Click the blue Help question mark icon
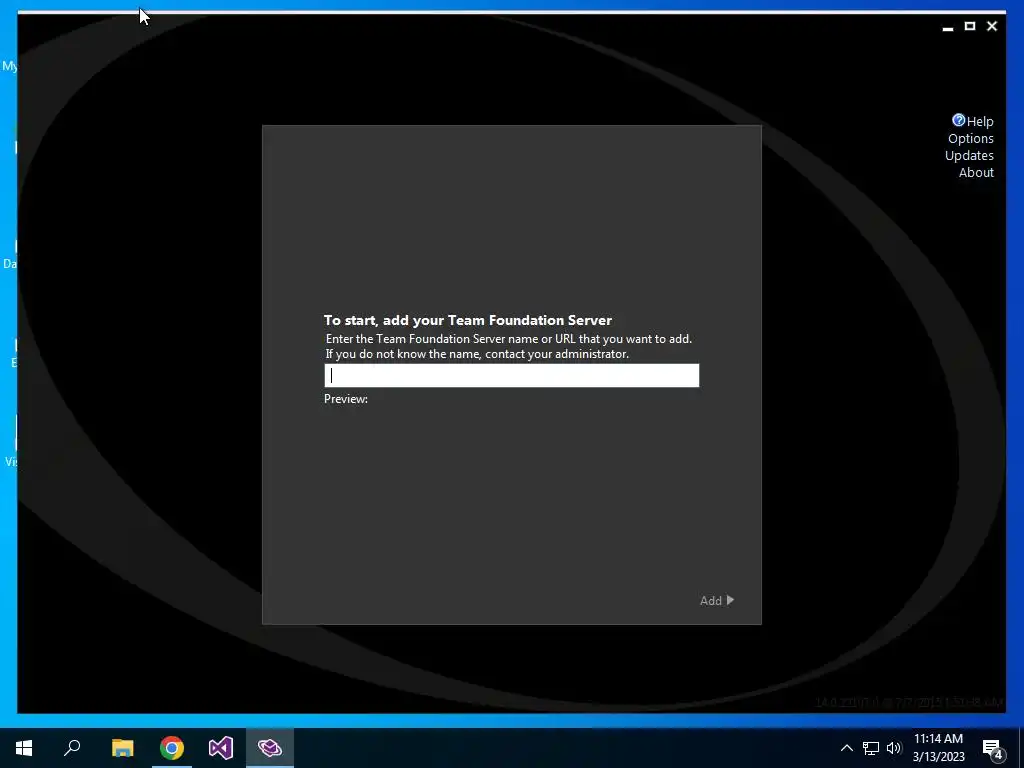 (x=959, y=120)
